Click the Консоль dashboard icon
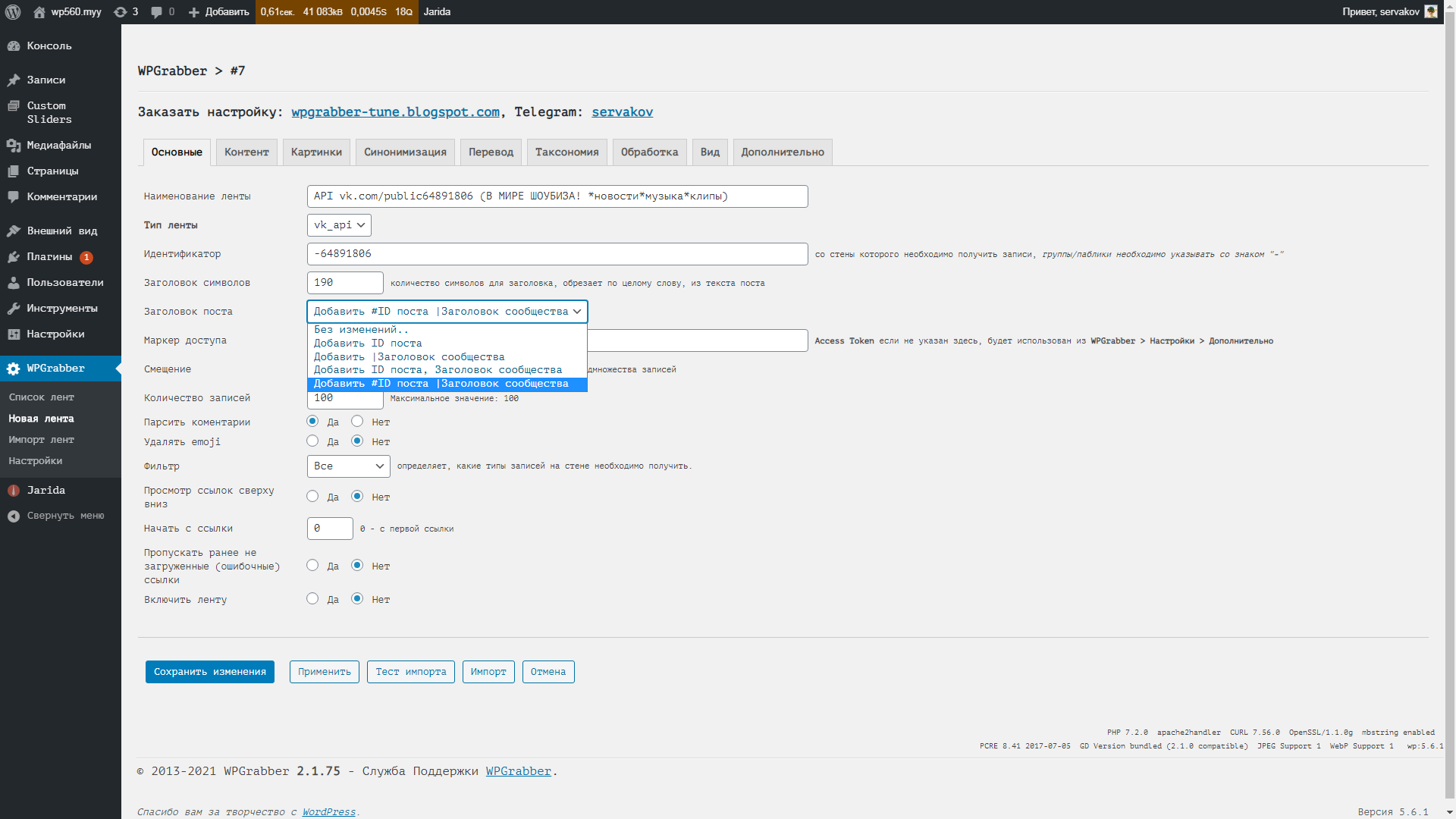This screenshot has width=1456, height=819. coord(14,46)
